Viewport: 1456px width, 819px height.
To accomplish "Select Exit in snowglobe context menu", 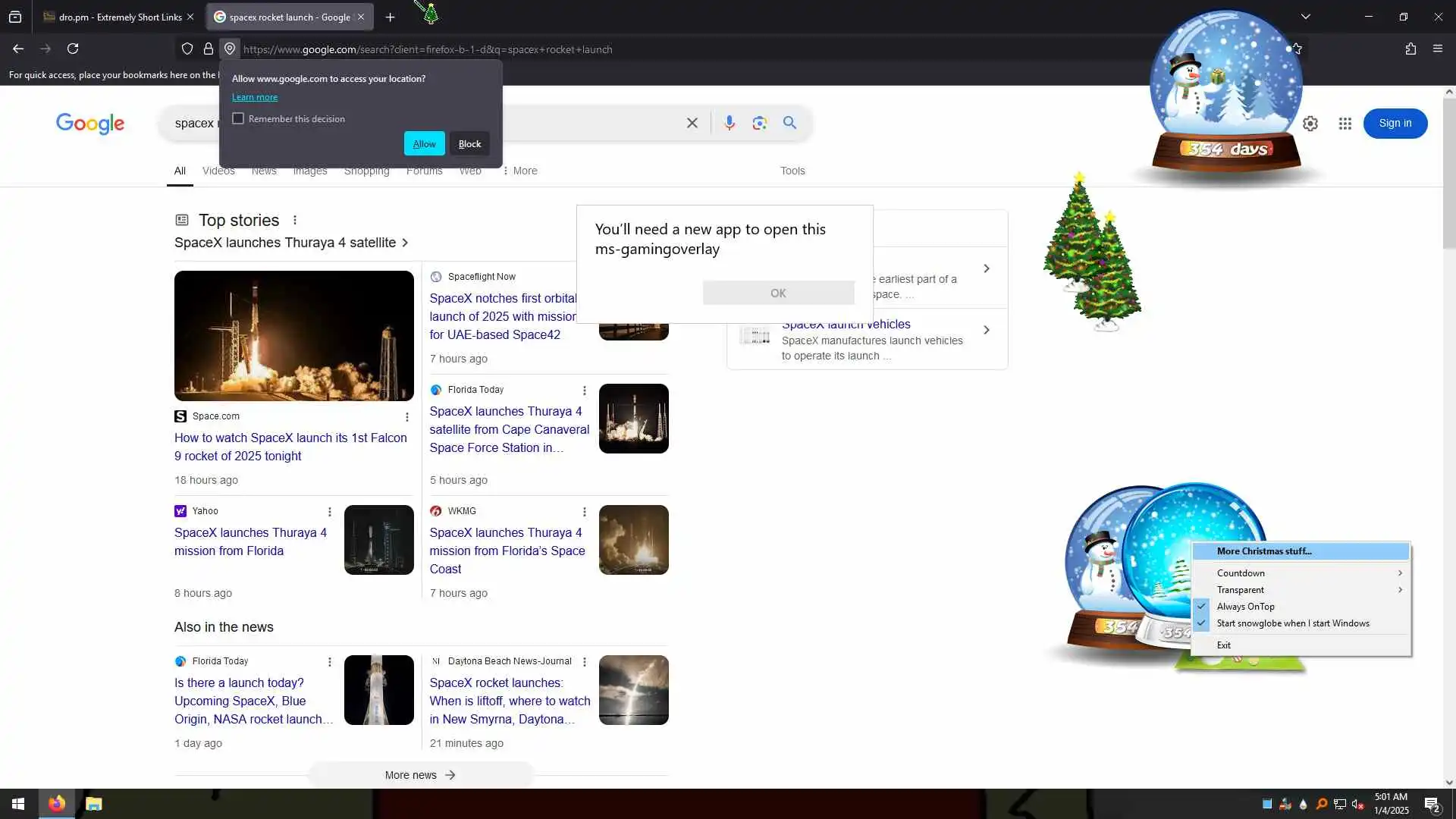I will (x=1223, y=645).
